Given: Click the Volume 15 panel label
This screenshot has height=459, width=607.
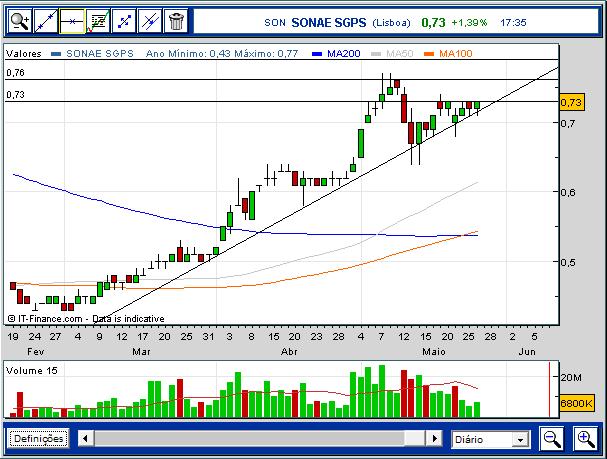Looking at the screenshot, I should coord(32,370).
